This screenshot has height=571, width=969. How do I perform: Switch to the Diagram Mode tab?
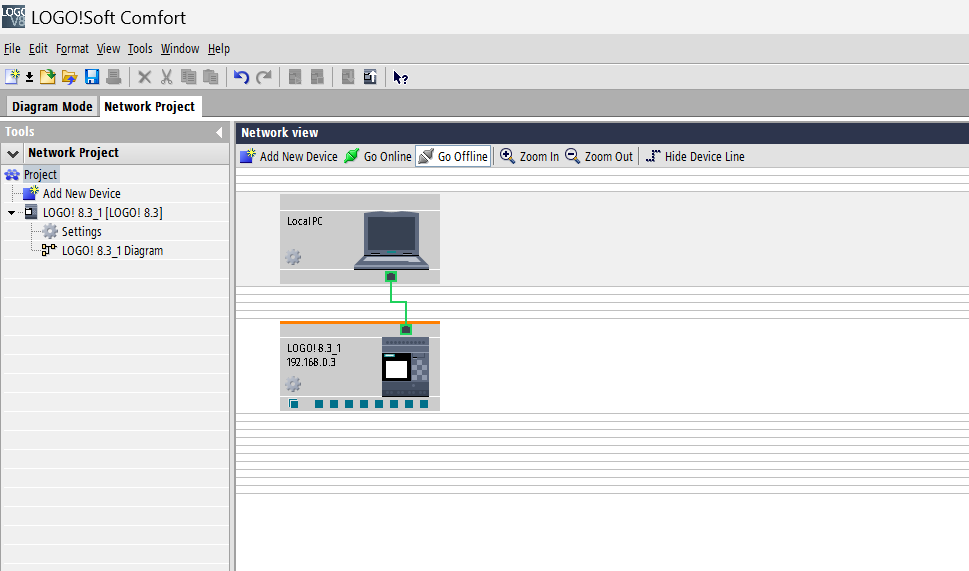tap(53, 106)
